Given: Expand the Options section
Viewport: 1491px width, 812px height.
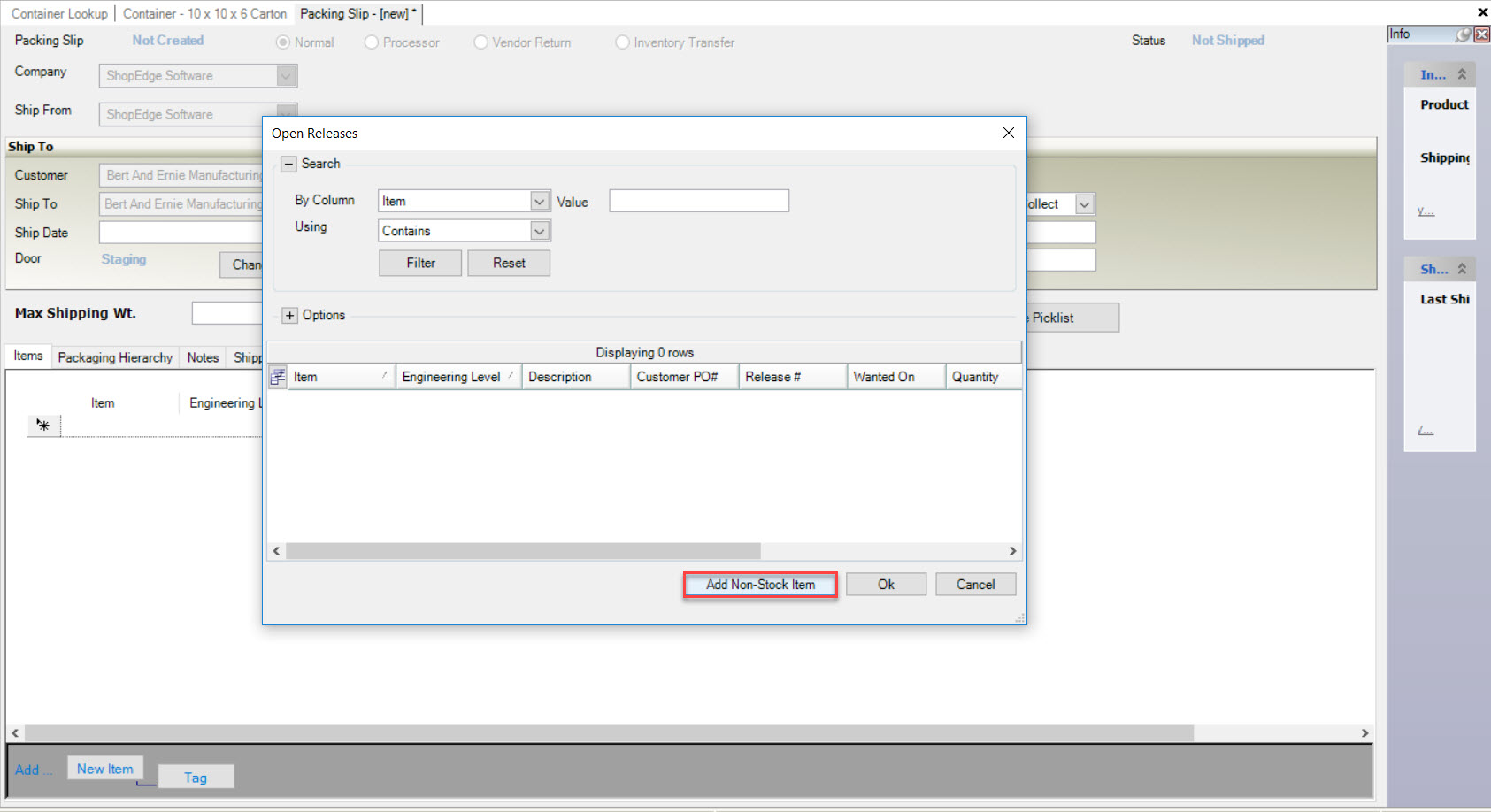Looking at the screenshot, I should tap(290, 316).
